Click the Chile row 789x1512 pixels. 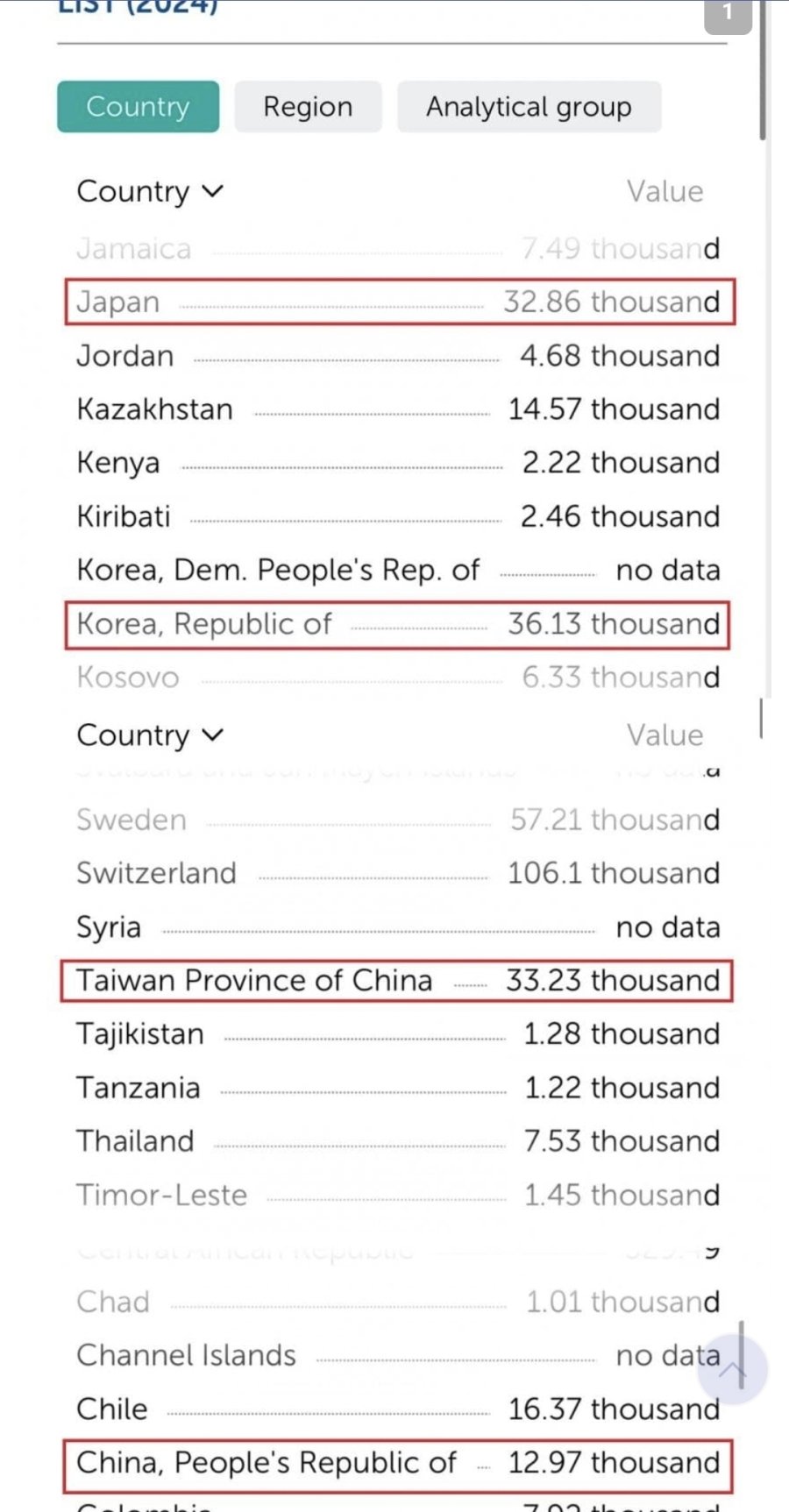click(x=398, y=1409)
